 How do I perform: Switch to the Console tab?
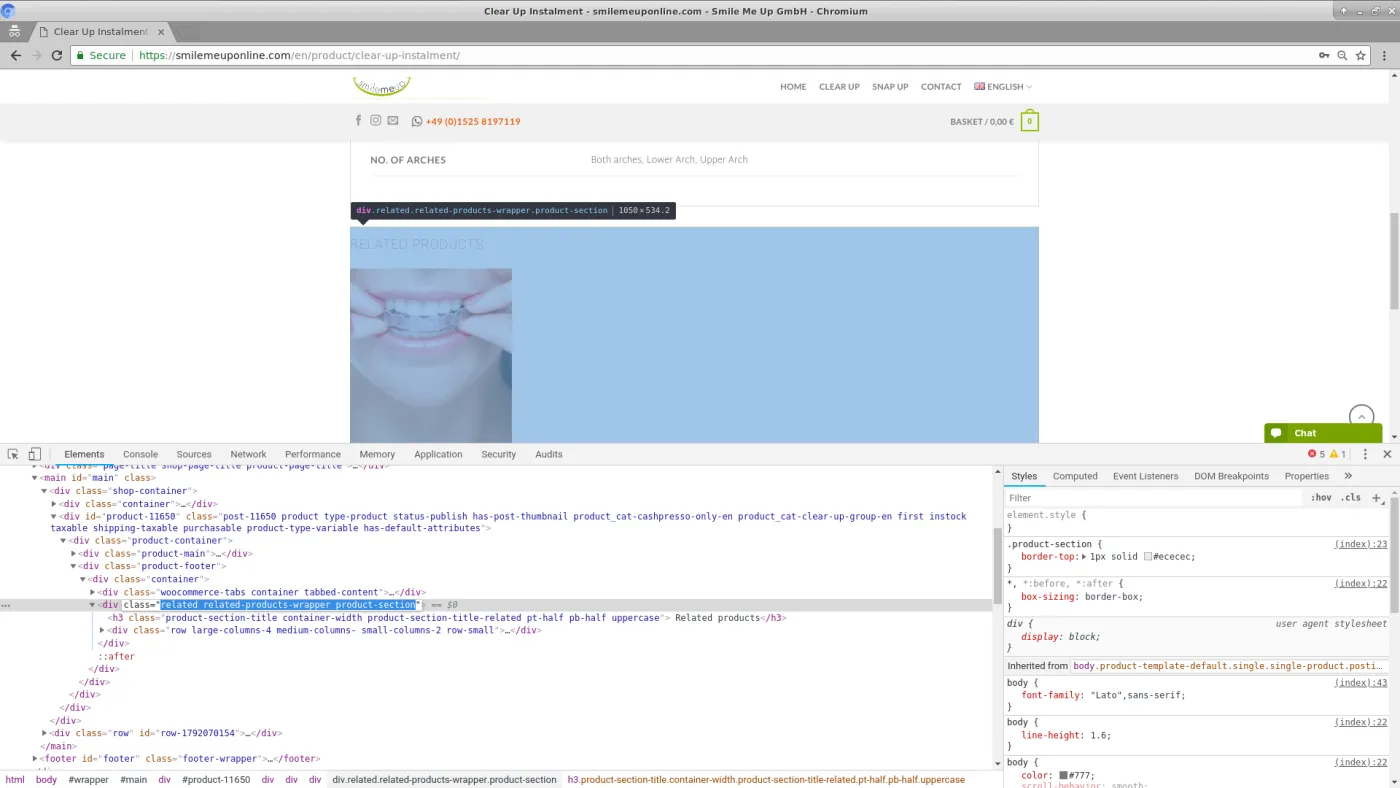[x=140, y=454]
